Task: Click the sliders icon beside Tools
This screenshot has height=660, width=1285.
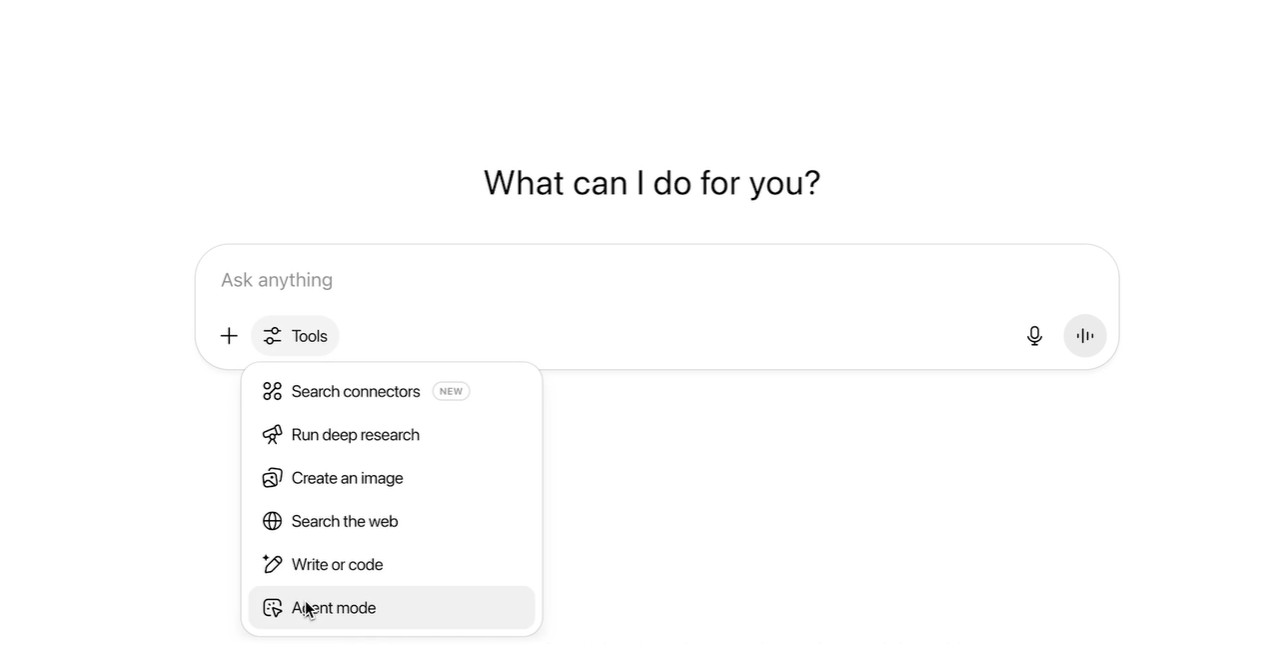Action: point(272,336)
